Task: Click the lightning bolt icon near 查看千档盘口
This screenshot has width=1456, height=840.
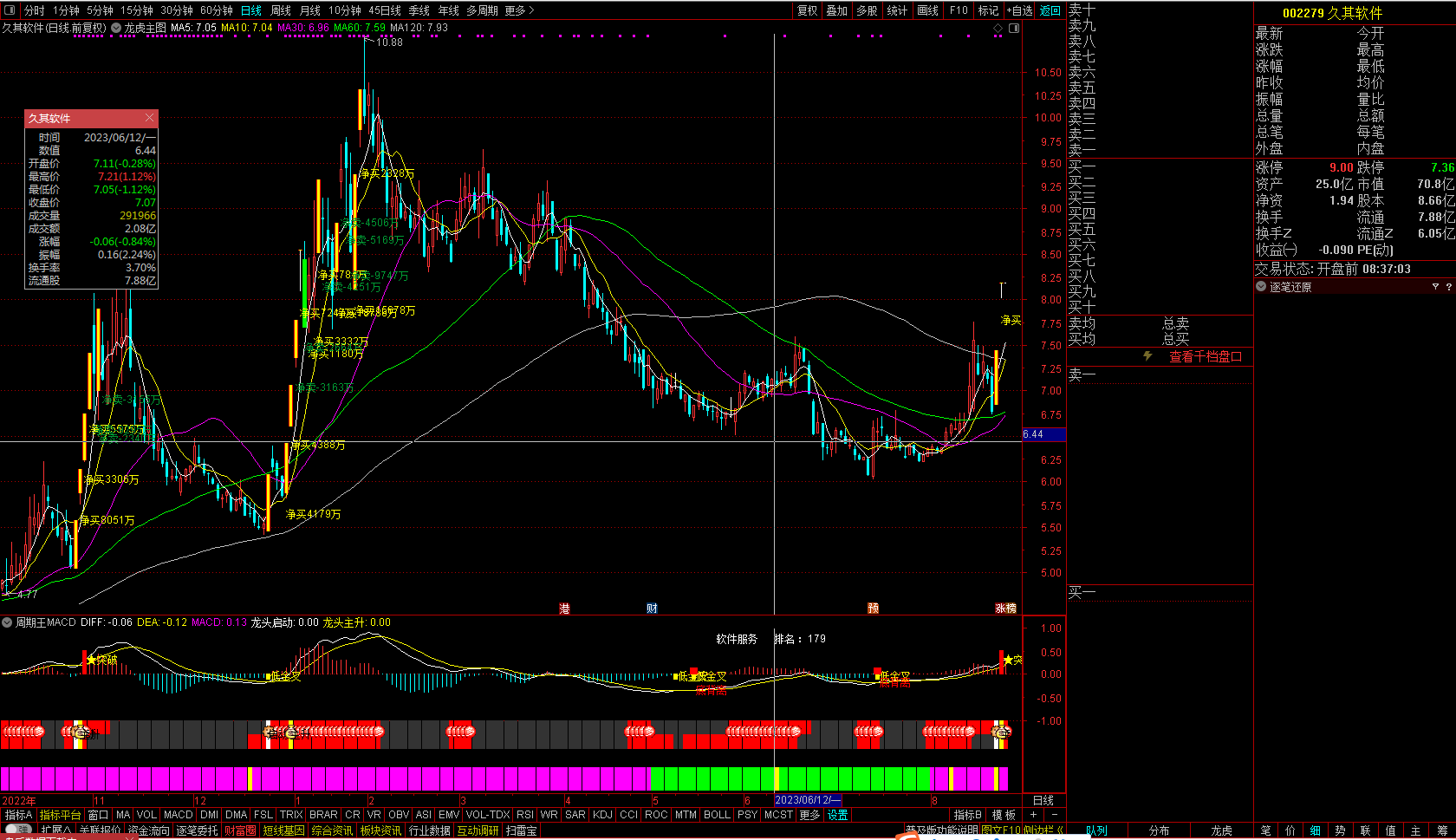Action: pyautogui.click(x=1147, y=356)
